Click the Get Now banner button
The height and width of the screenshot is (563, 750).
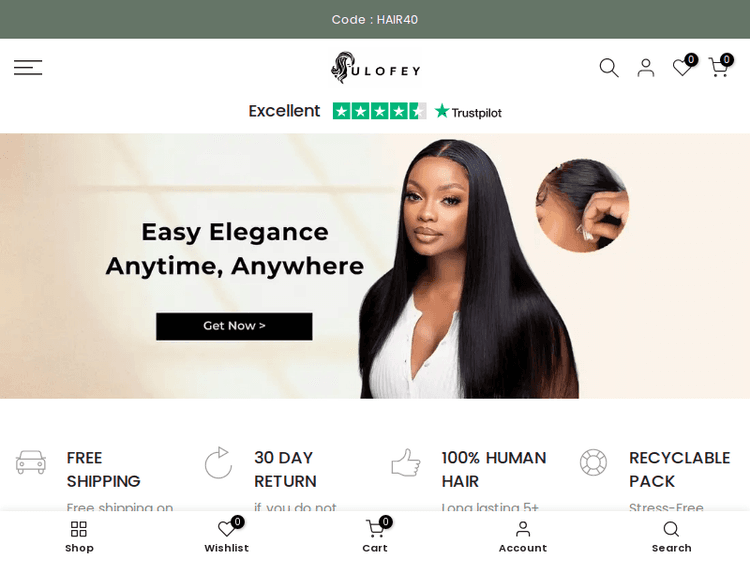pos(234,326)
